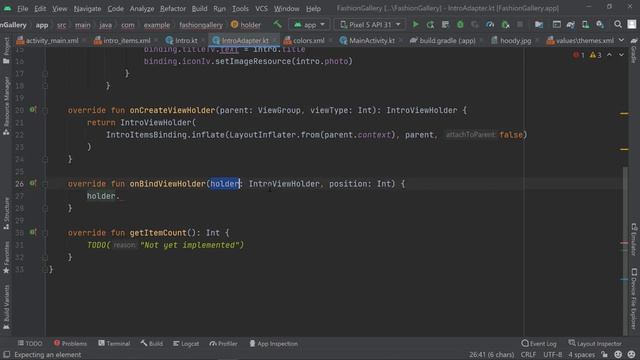This screenshot has height=360, width=640.
Task: Open the Pixel 5 API 31 device dropdown
Action: [x=370, y=24]
